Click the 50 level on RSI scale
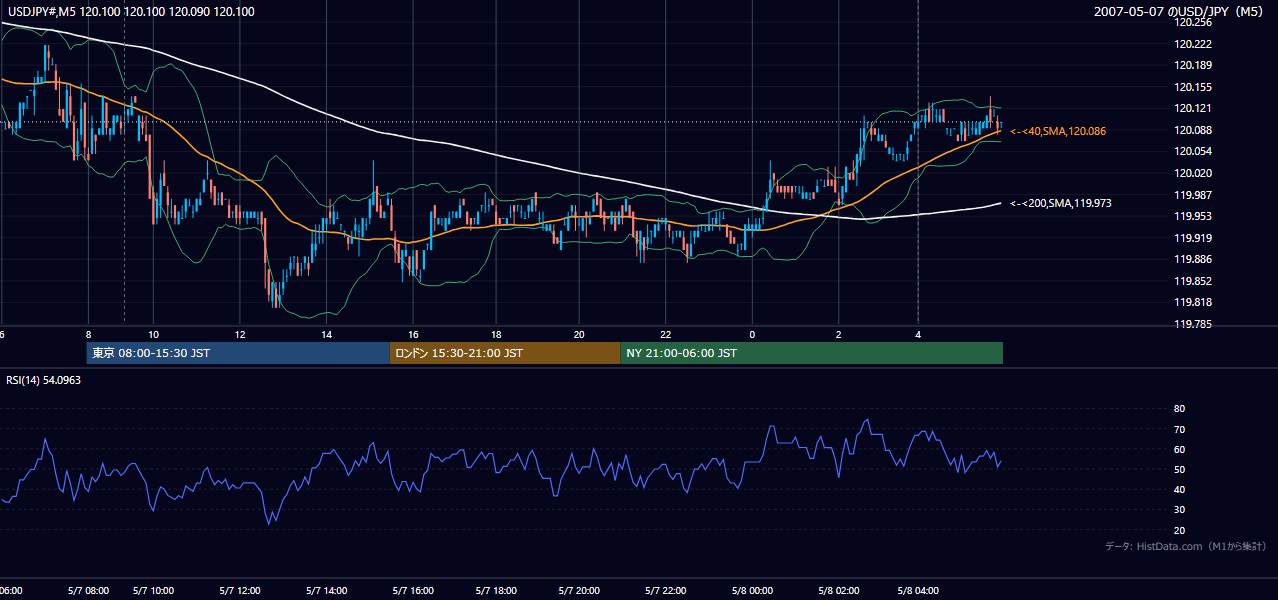The image size is (1278, 600). point(1179,469)
